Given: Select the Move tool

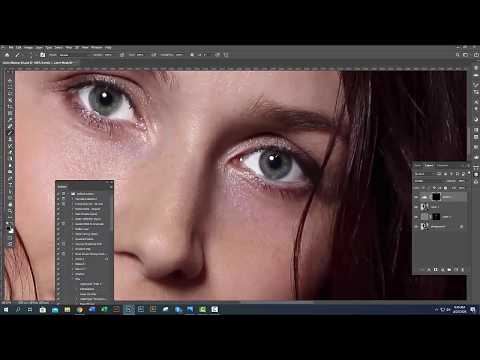Looking at the screenshot, I should (10, 80).
